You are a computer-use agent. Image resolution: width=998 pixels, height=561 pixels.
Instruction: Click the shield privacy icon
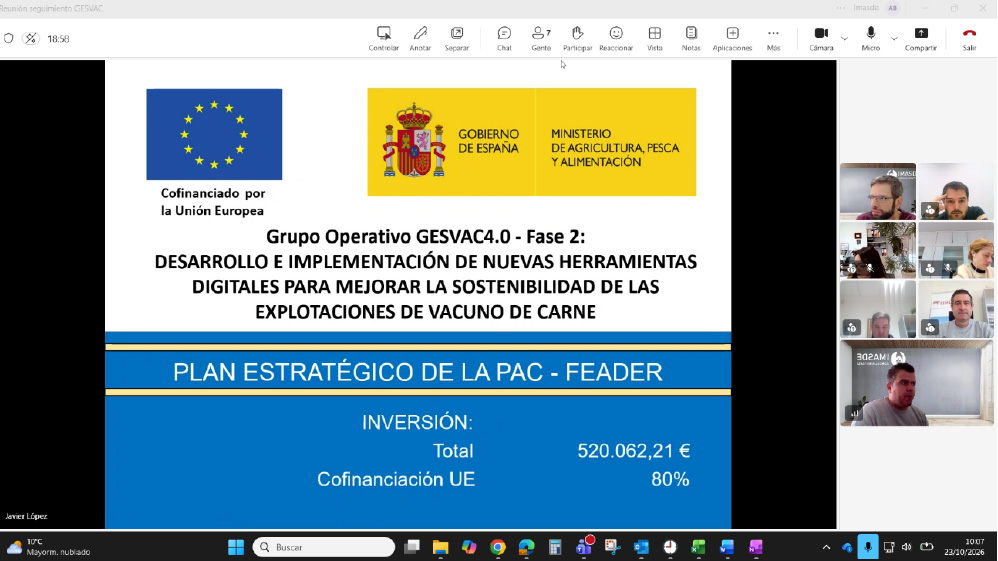click(x=9, y=38)
